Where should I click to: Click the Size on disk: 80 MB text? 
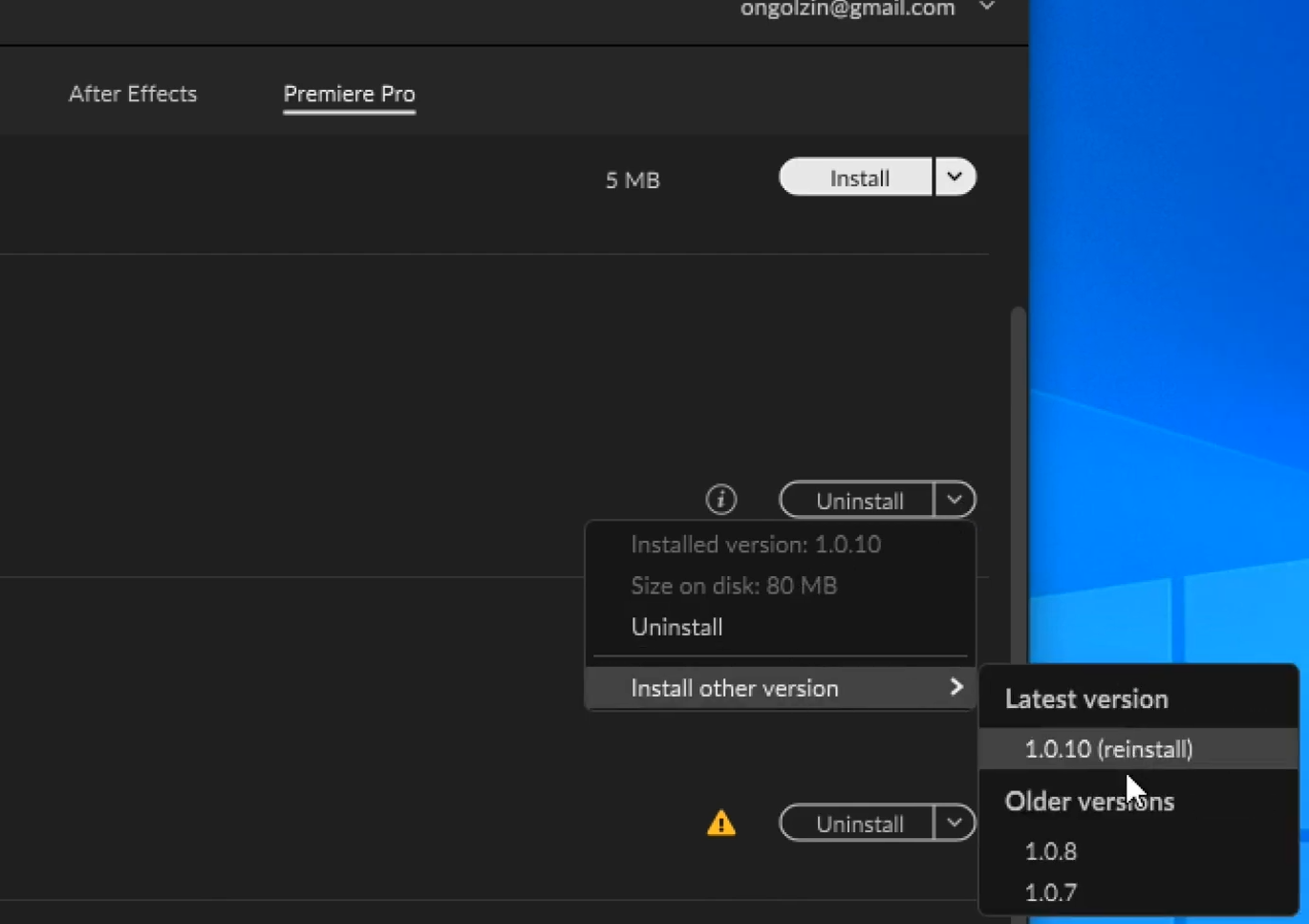pos(734,586)
